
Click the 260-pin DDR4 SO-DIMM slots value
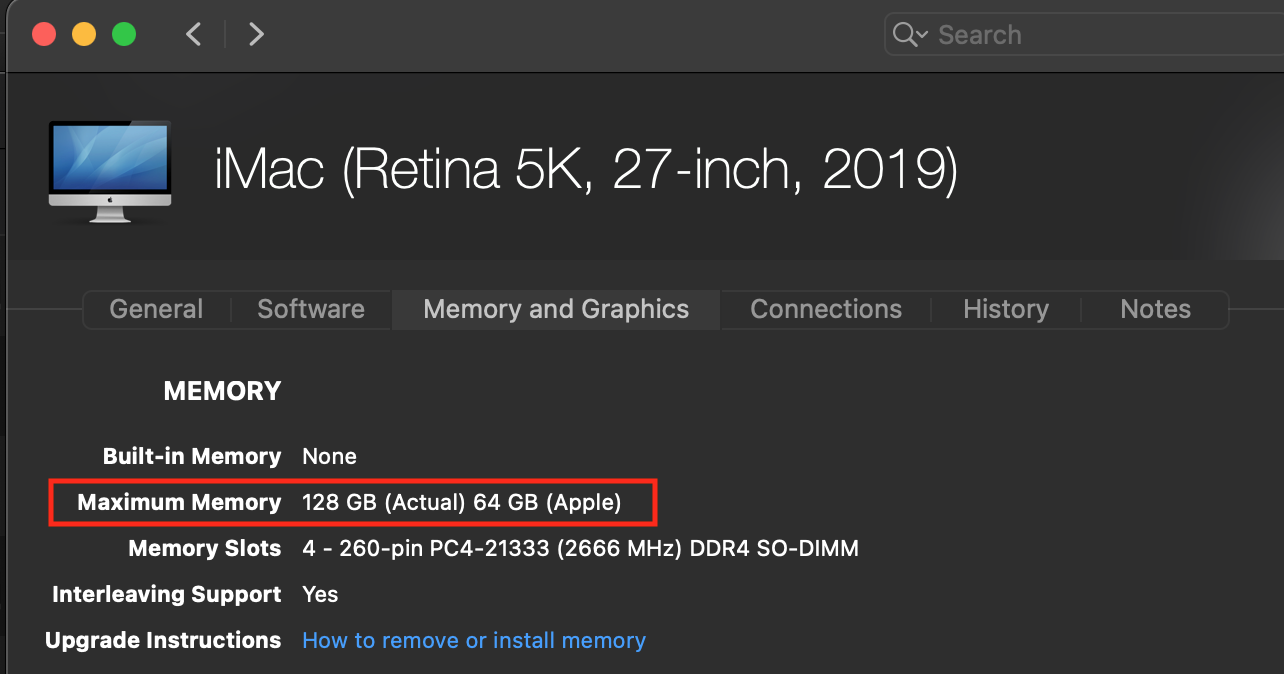point(580,548)
